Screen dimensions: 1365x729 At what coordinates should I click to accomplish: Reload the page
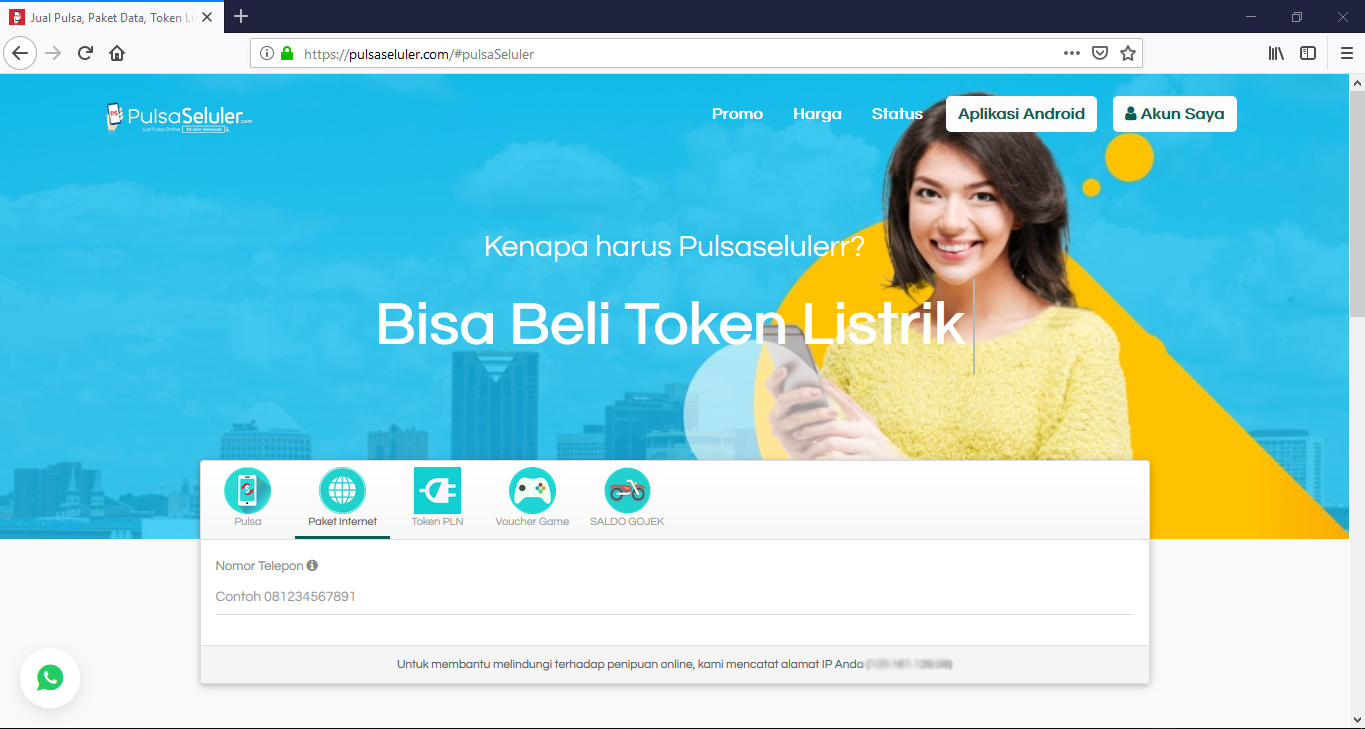tap(85, 54)
